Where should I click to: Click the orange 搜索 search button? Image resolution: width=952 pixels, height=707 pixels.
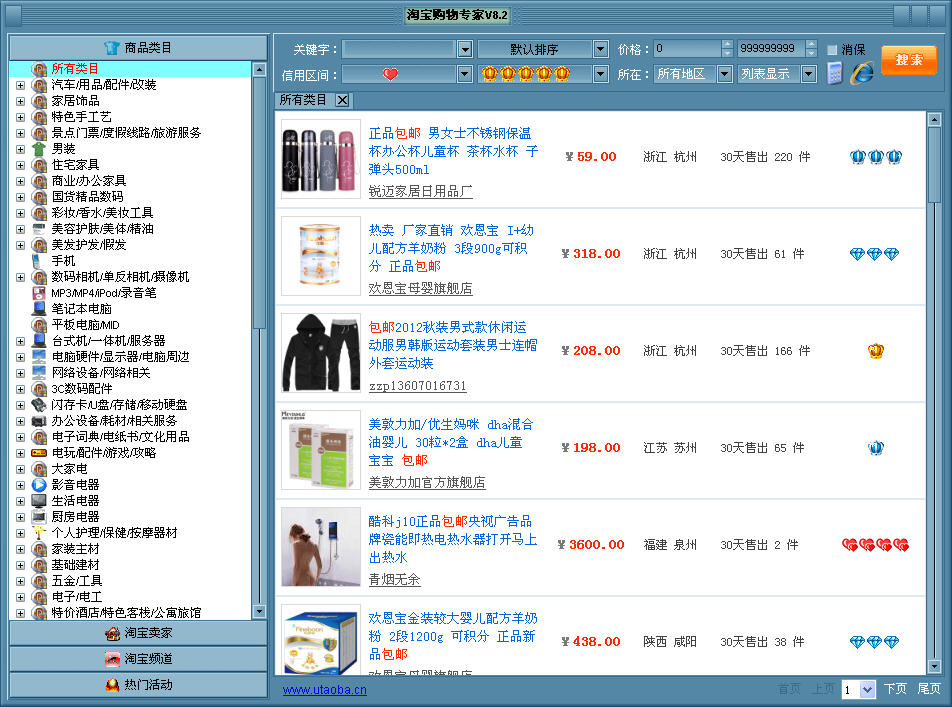click(x=908, y=60)
